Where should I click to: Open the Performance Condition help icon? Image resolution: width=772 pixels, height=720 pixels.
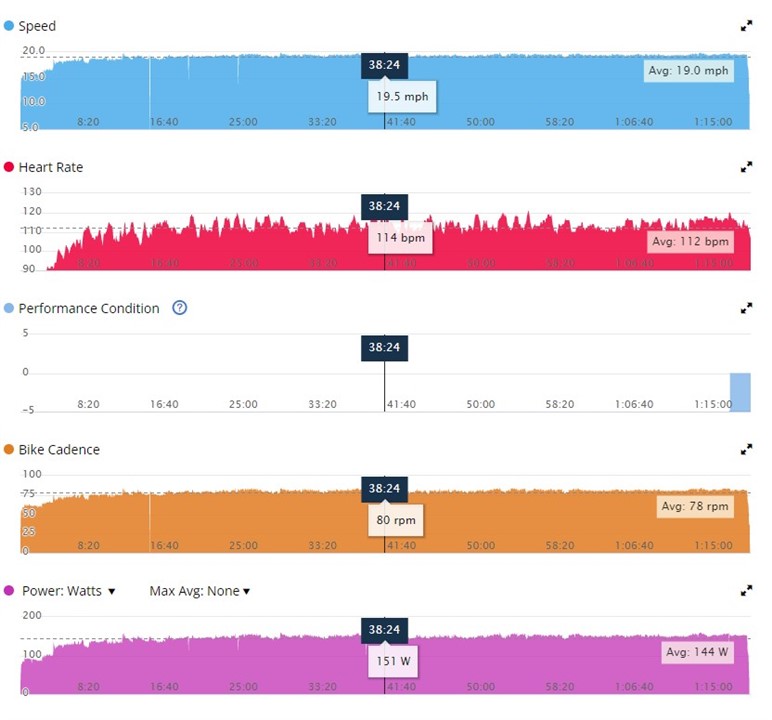click(x=180, y=308)
